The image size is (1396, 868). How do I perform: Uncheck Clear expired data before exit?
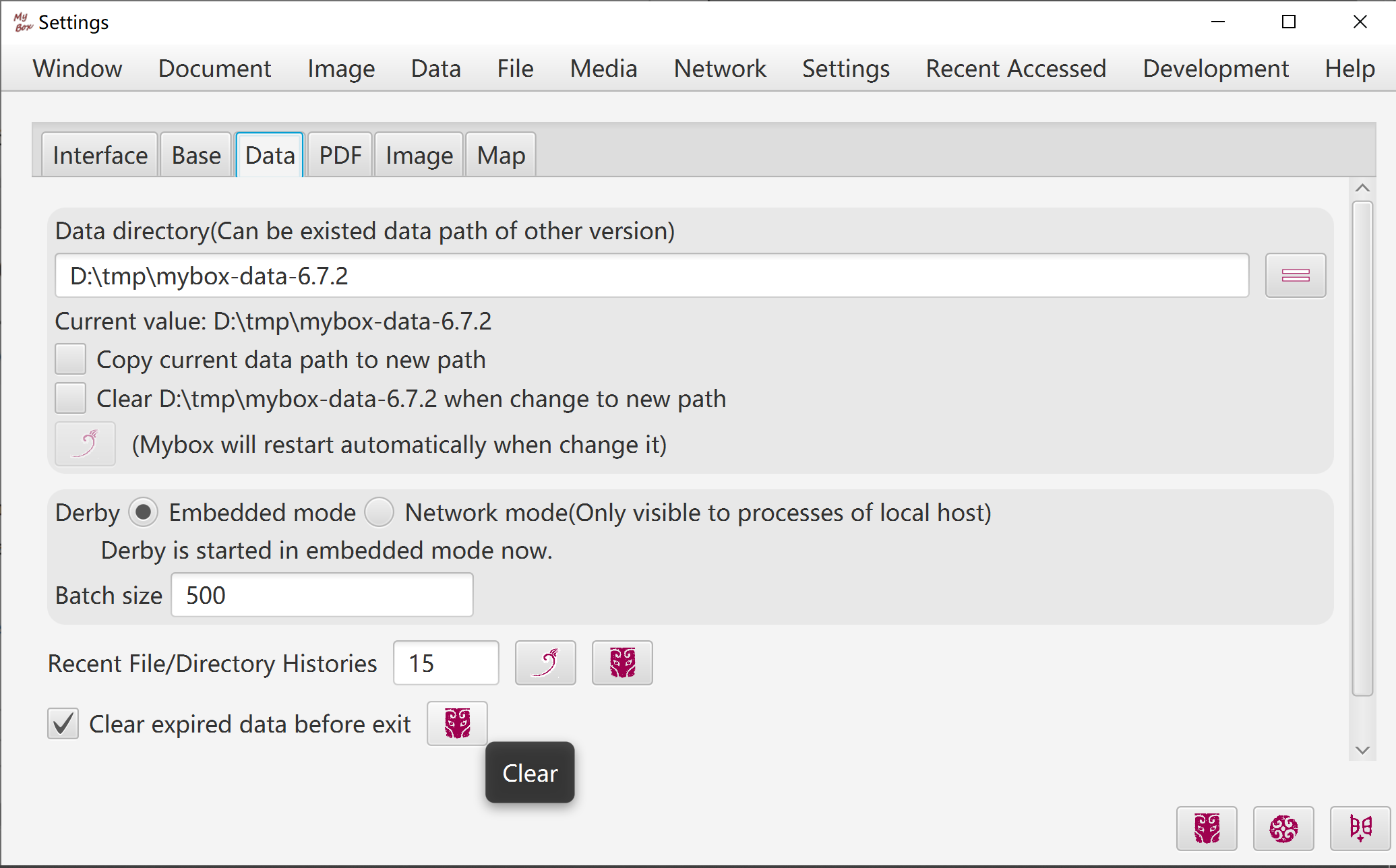tap(63, 724)
